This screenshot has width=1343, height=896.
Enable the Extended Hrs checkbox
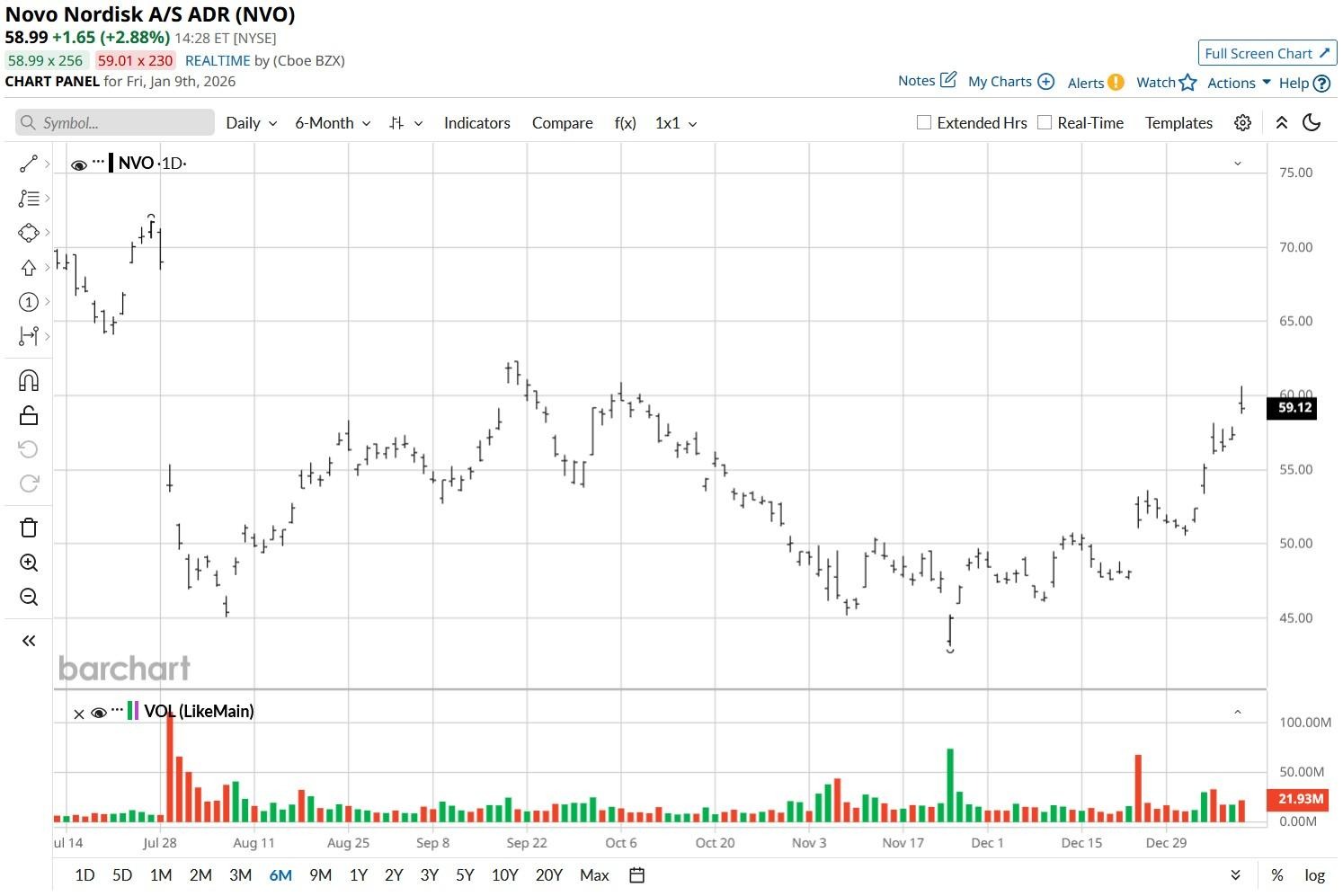tap(923, 123)
